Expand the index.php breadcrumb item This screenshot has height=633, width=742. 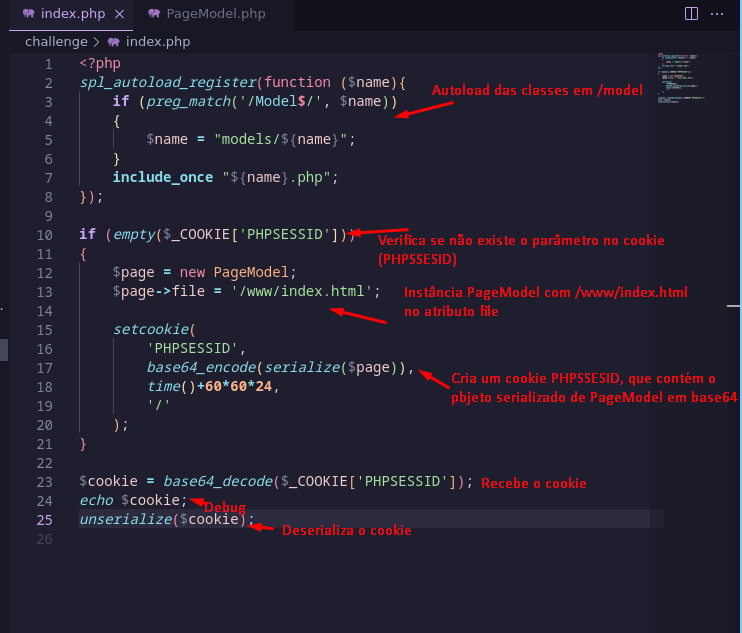(157, 42)
